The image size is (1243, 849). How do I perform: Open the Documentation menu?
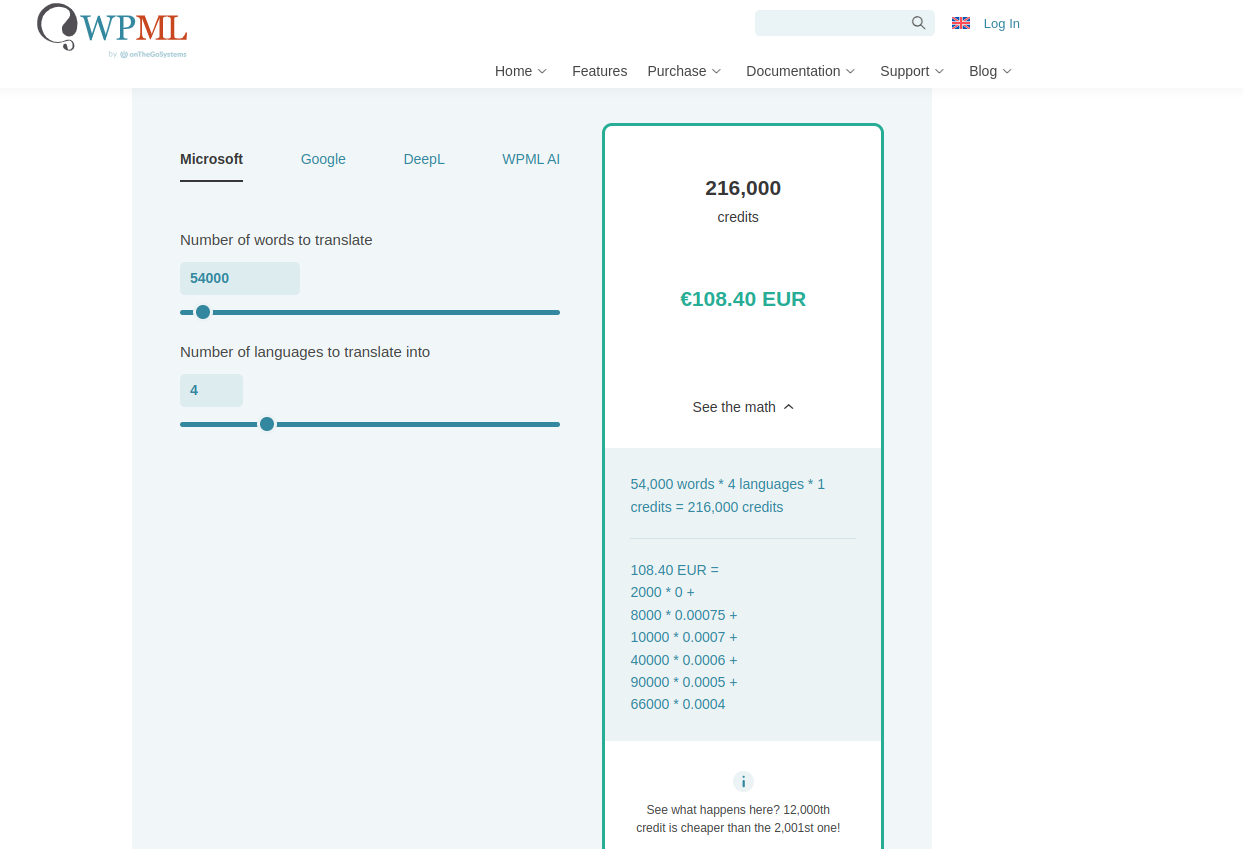tap(793, 71)
